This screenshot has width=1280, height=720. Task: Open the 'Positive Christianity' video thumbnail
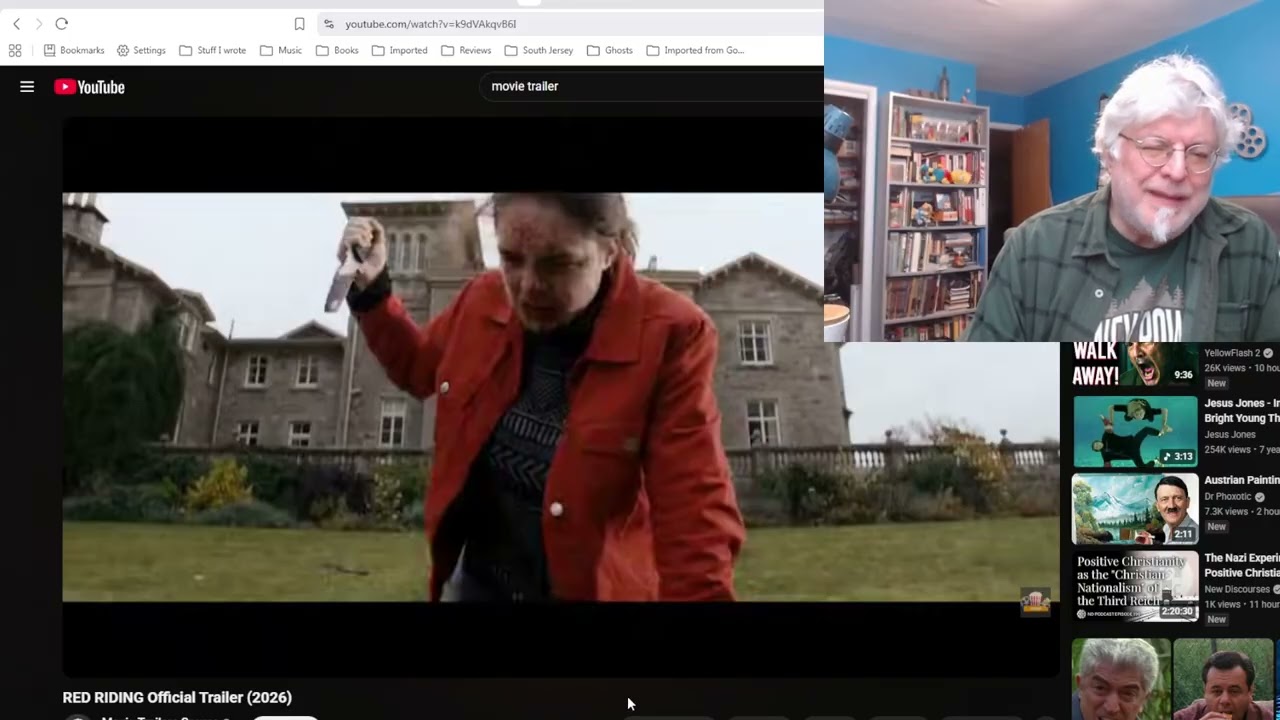coord(1135,586)
